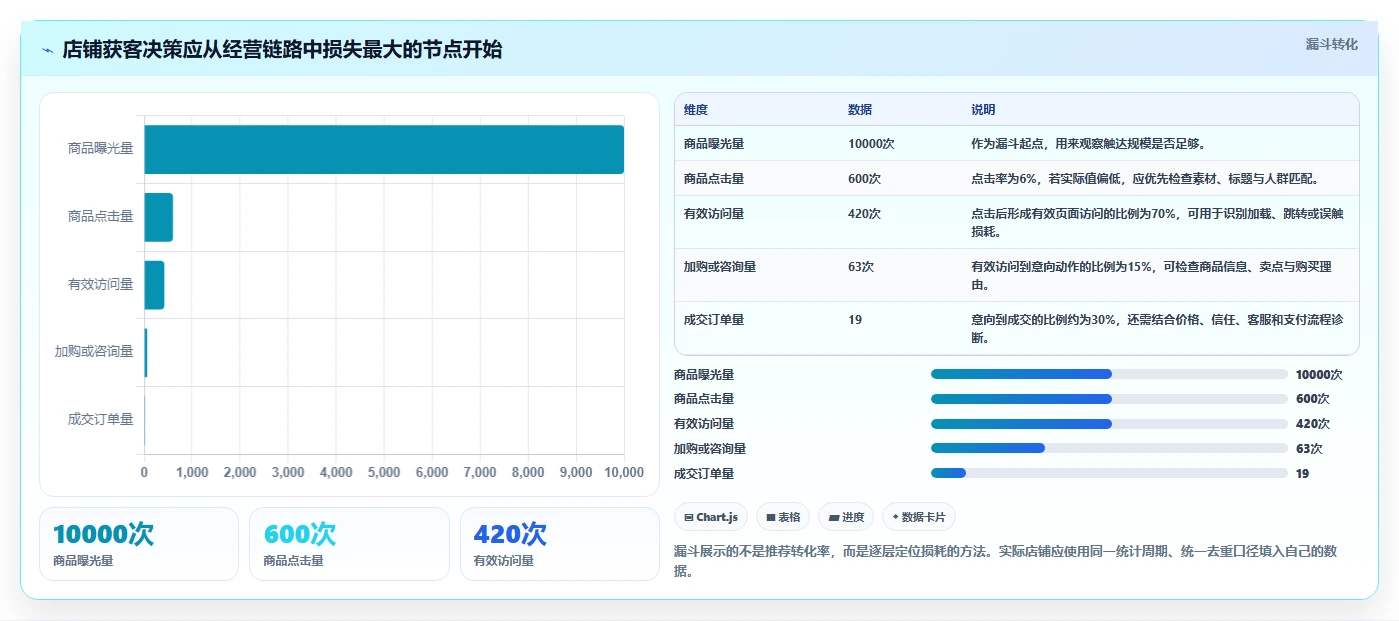1399x621 pixels.
Task: Click the description starting 意向到成交的比例
Action: (x=1158, y=328)
